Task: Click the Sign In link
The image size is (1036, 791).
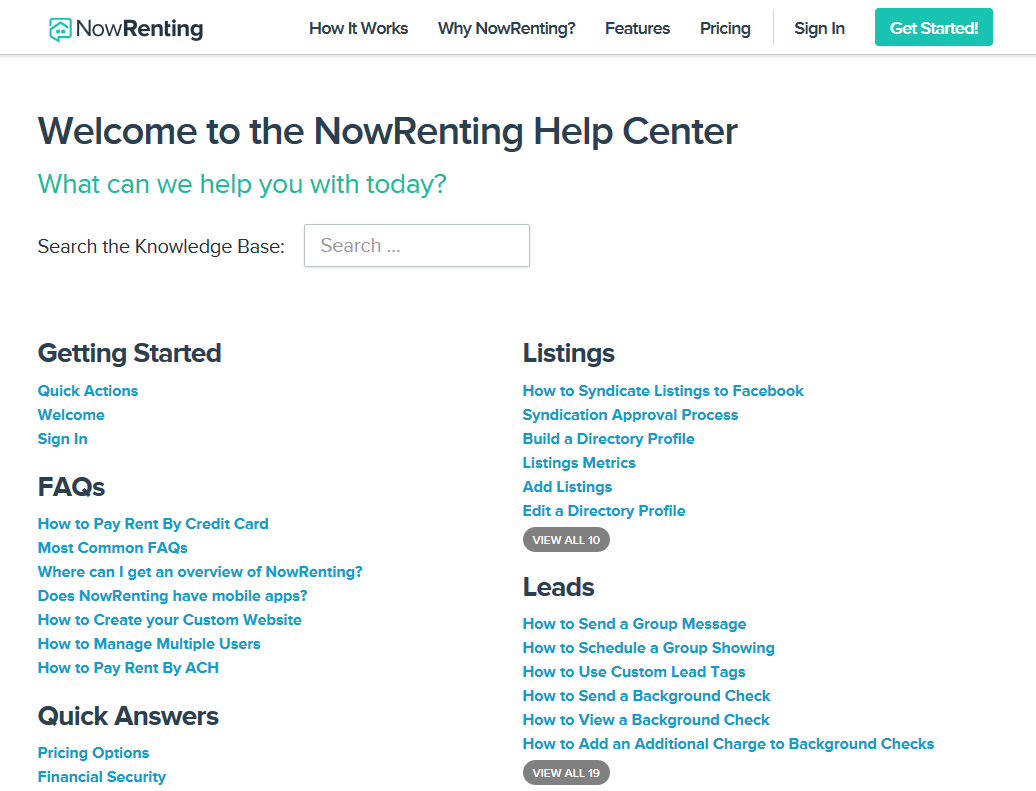Action: click(x=819, y=28)
